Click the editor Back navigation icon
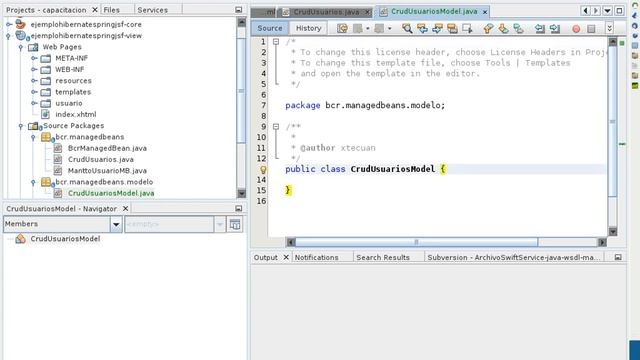 click(358, 28)
